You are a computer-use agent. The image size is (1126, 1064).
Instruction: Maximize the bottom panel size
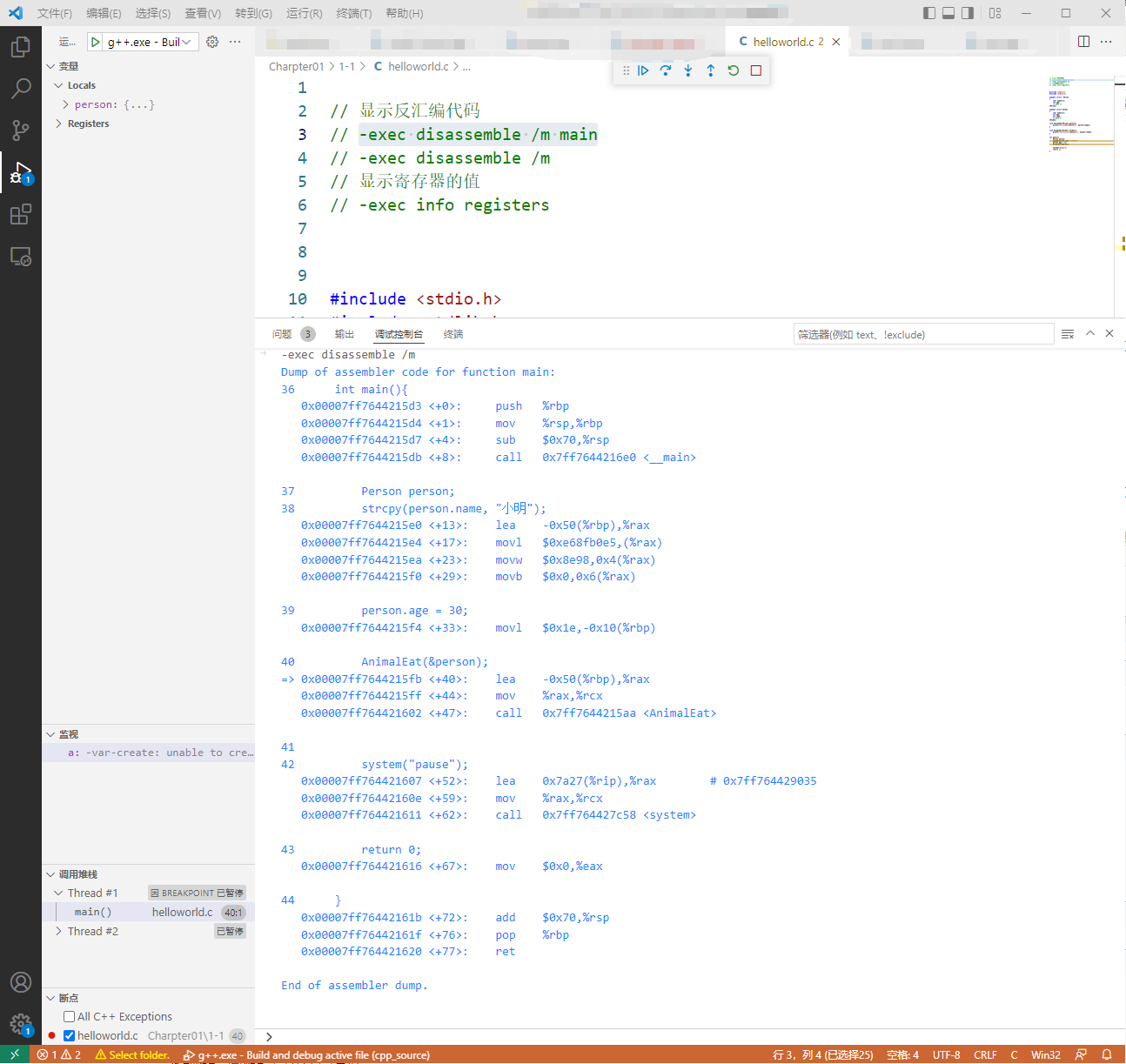[1090, 333]
